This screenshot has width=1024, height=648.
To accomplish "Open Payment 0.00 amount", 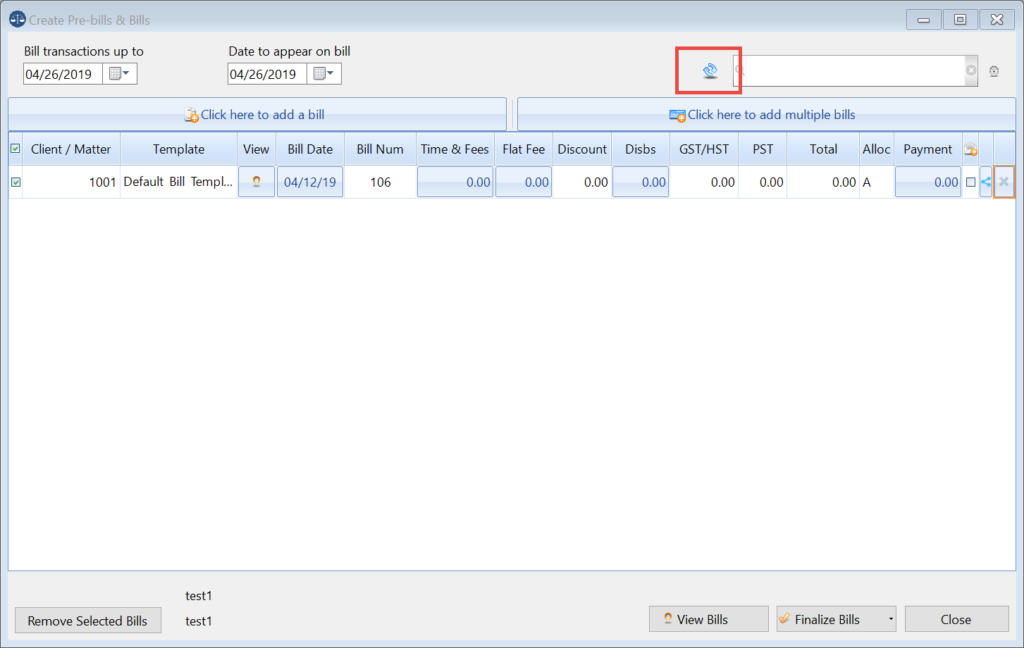I will pyautogui.click(x=928, y=182).
